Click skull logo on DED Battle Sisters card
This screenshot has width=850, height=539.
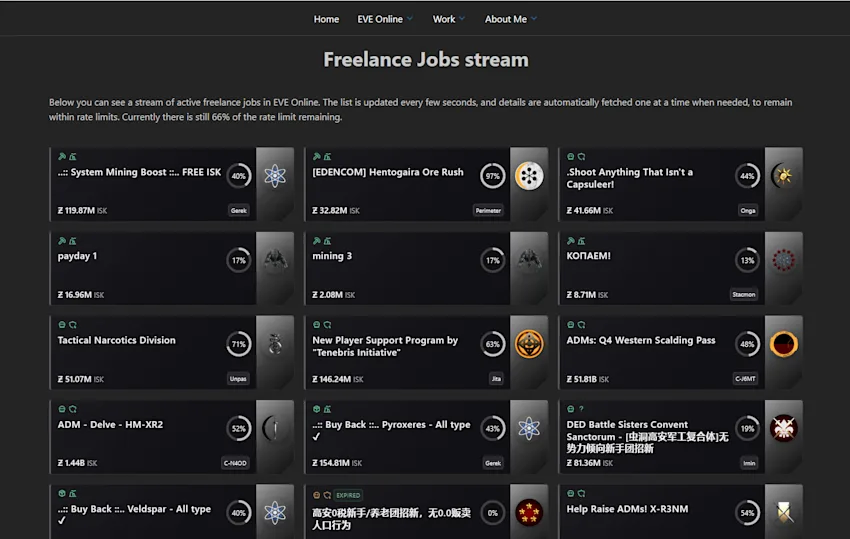pos(783,428)
